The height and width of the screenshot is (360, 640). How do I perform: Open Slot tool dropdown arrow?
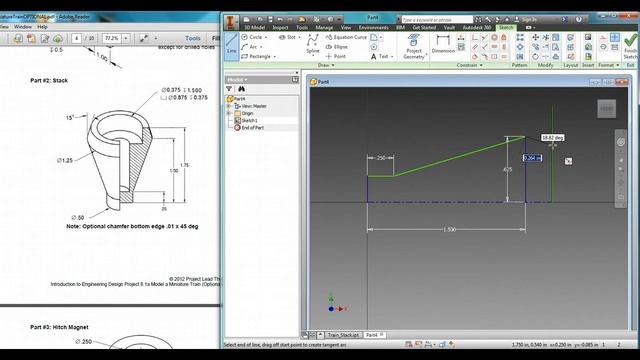(299, 37)
